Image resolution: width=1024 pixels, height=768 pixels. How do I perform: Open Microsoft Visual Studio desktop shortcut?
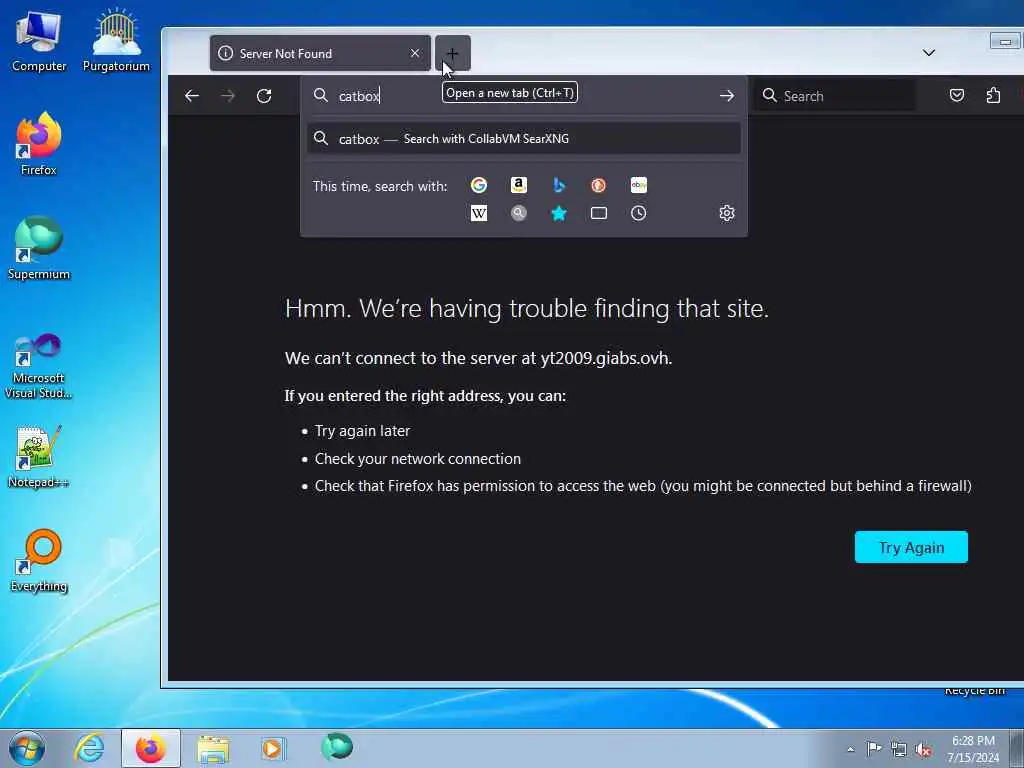[39, 366]
